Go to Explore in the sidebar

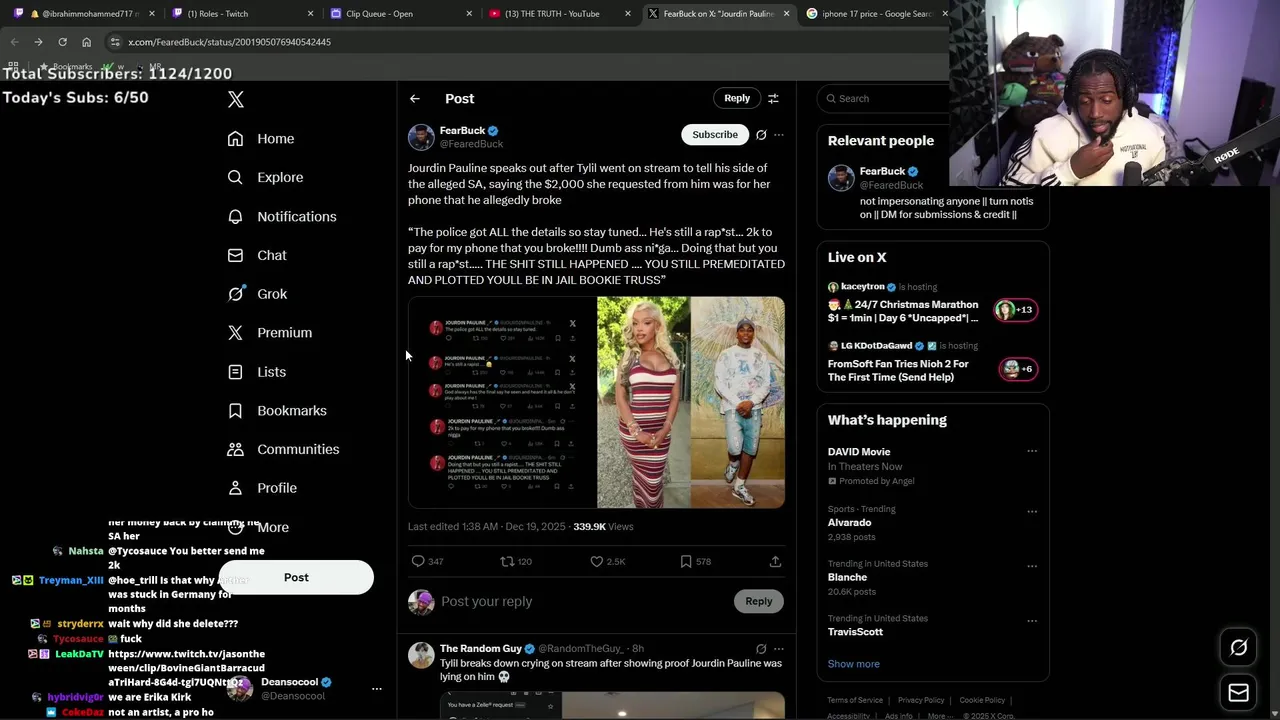coord(264,177)
